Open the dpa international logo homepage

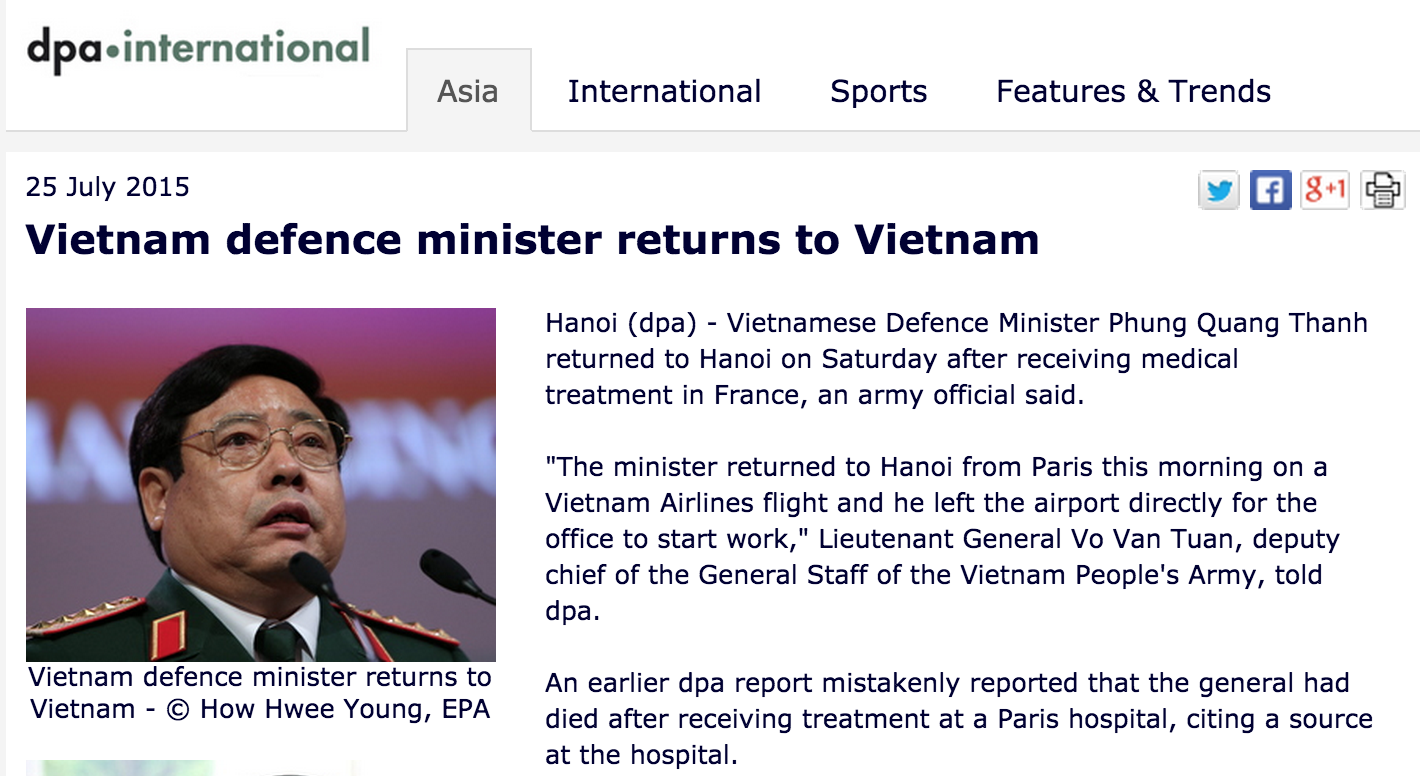pos(198,50)
